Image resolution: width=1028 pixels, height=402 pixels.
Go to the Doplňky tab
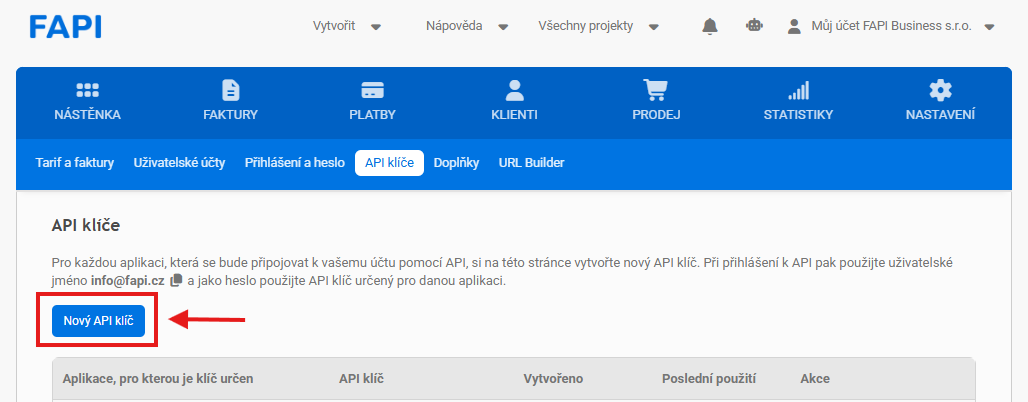click(456, 163)
